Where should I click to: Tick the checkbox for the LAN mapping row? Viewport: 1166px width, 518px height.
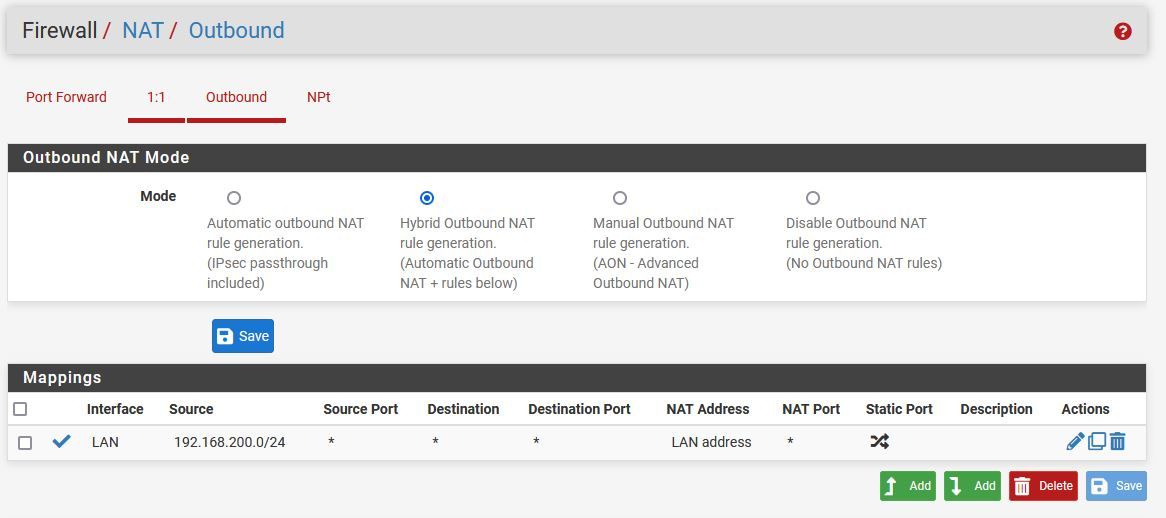tap(25, 442)
